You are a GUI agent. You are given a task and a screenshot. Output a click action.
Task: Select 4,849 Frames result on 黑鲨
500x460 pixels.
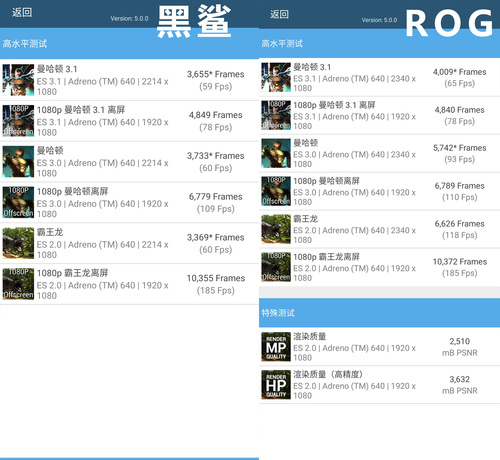pos(216,121)
